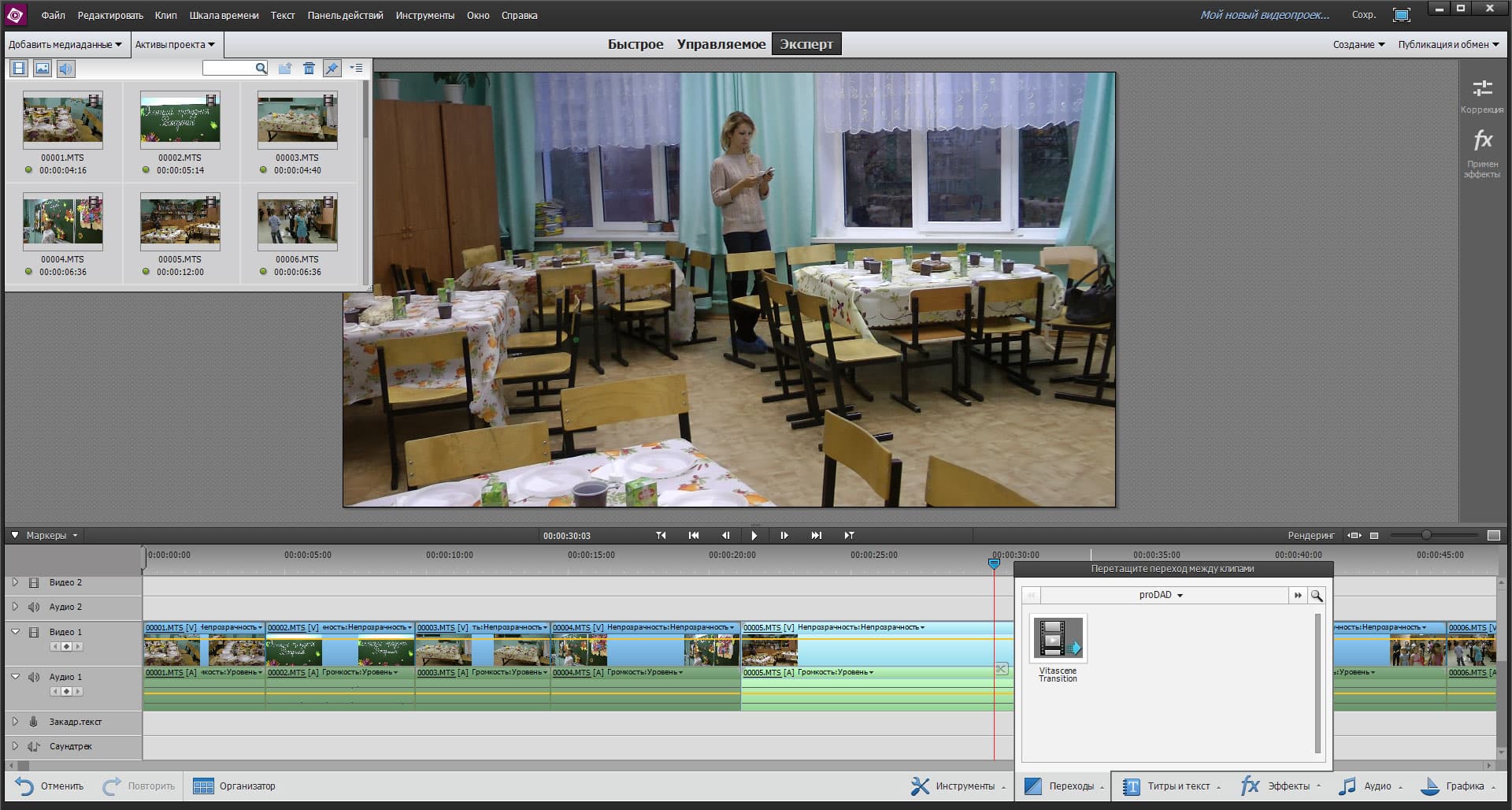Open the Добавить медиаданные dropdown
1512x810 pixels.
click(65, 45)
